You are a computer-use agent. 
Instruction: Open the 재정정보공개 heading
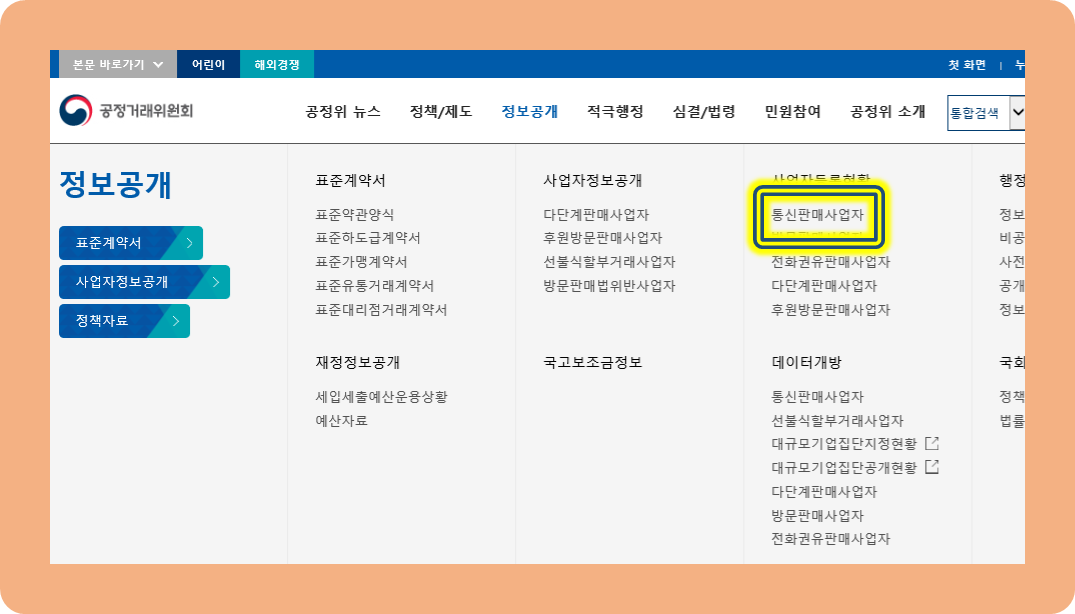[357, 363]
